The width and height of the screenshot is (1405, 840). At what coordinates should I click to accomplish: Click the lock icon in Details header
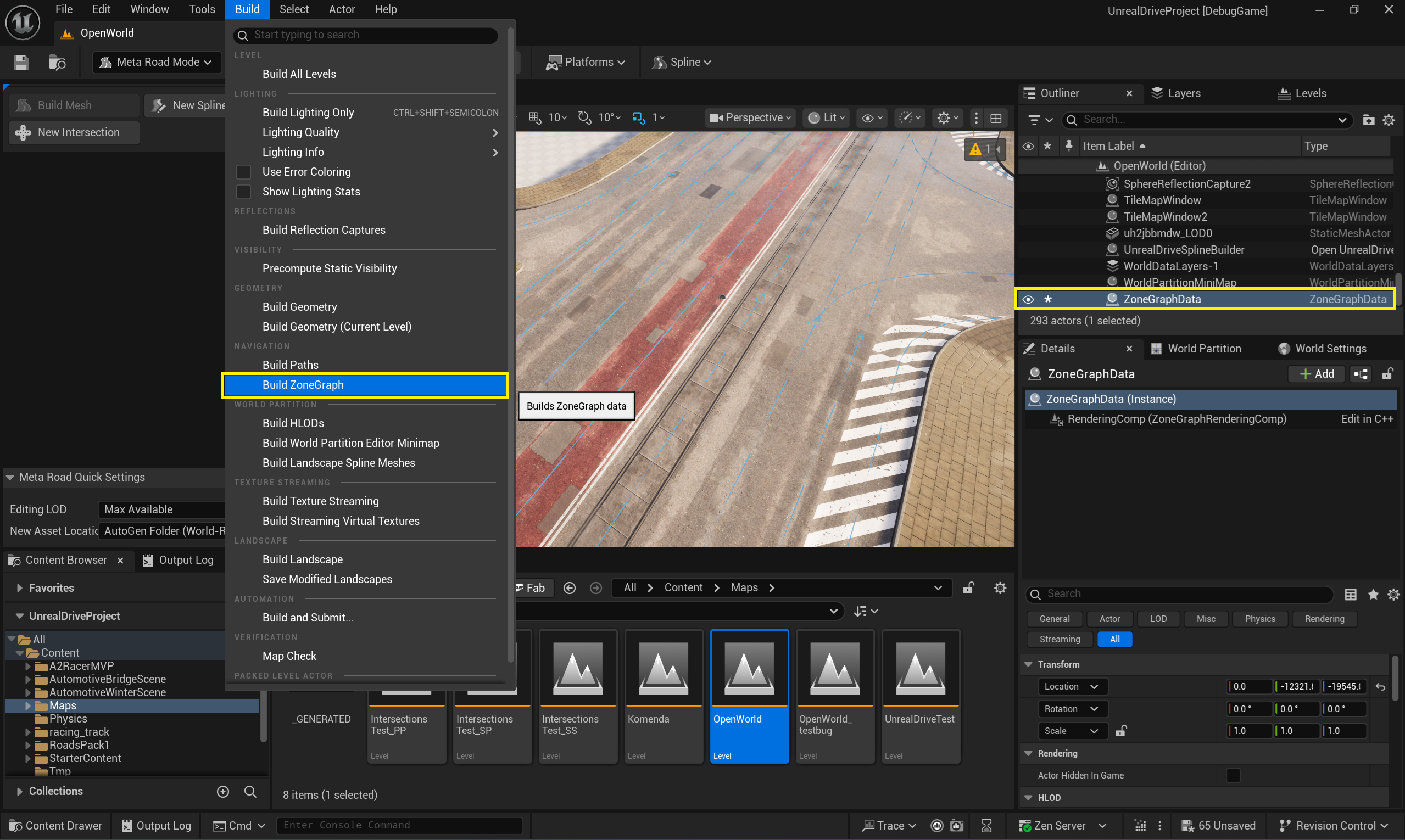tap(1387, 374)
